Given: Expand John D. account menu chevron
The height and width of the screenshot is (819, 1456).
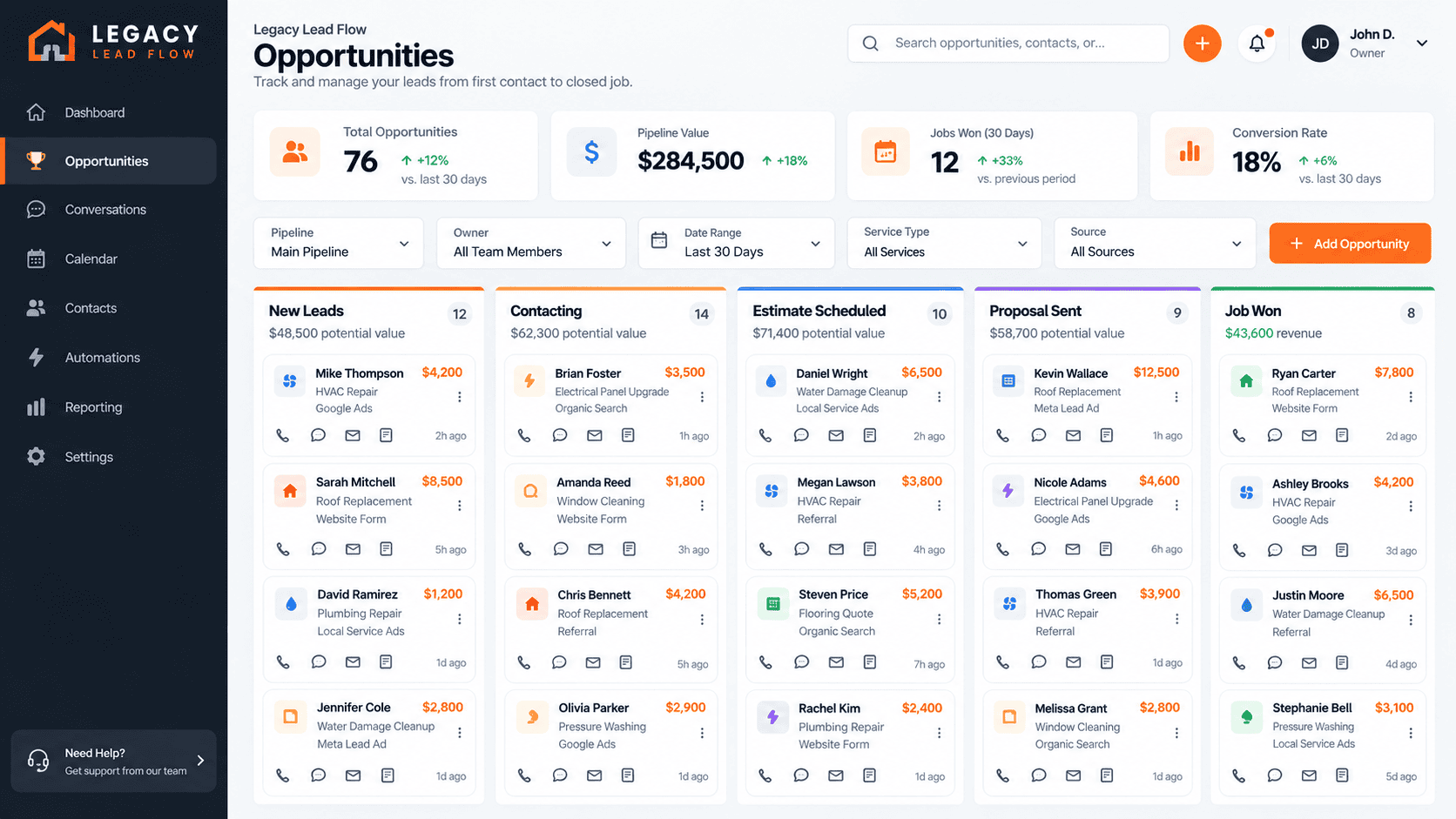Looking at the screenshot, I should pyautogui.click(x=1422, y=44).
